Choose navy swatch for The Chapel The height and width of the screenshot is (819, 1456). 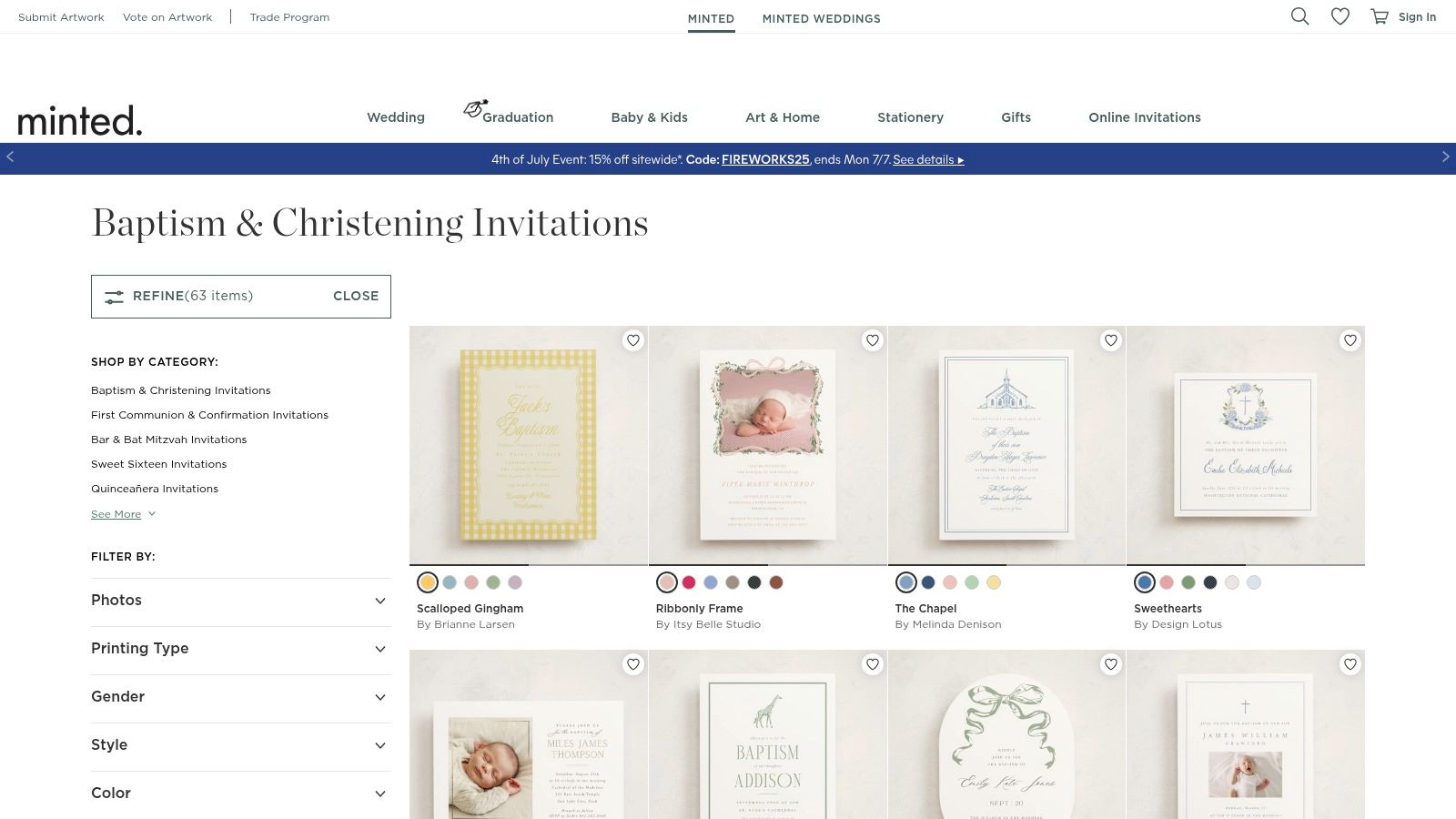(928, 582)
